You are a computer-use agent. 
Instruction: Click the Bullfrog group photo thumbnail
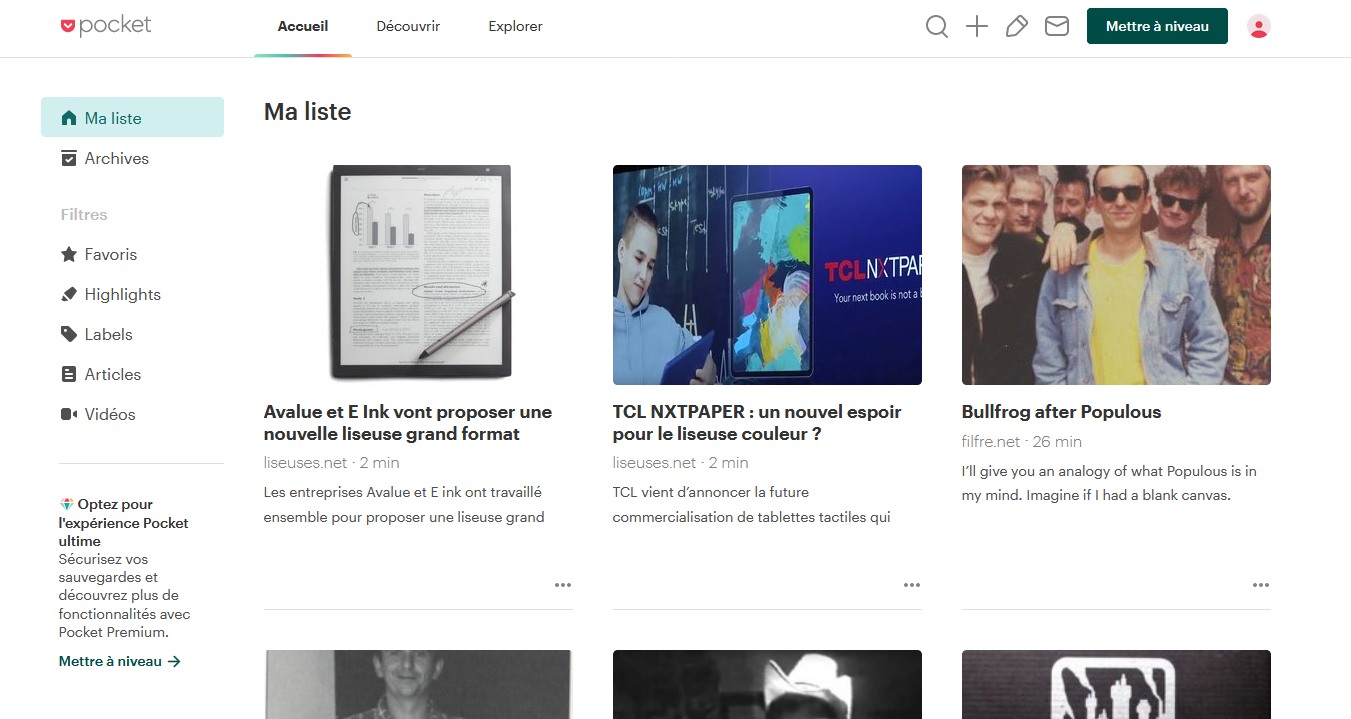coord(1116,275)
